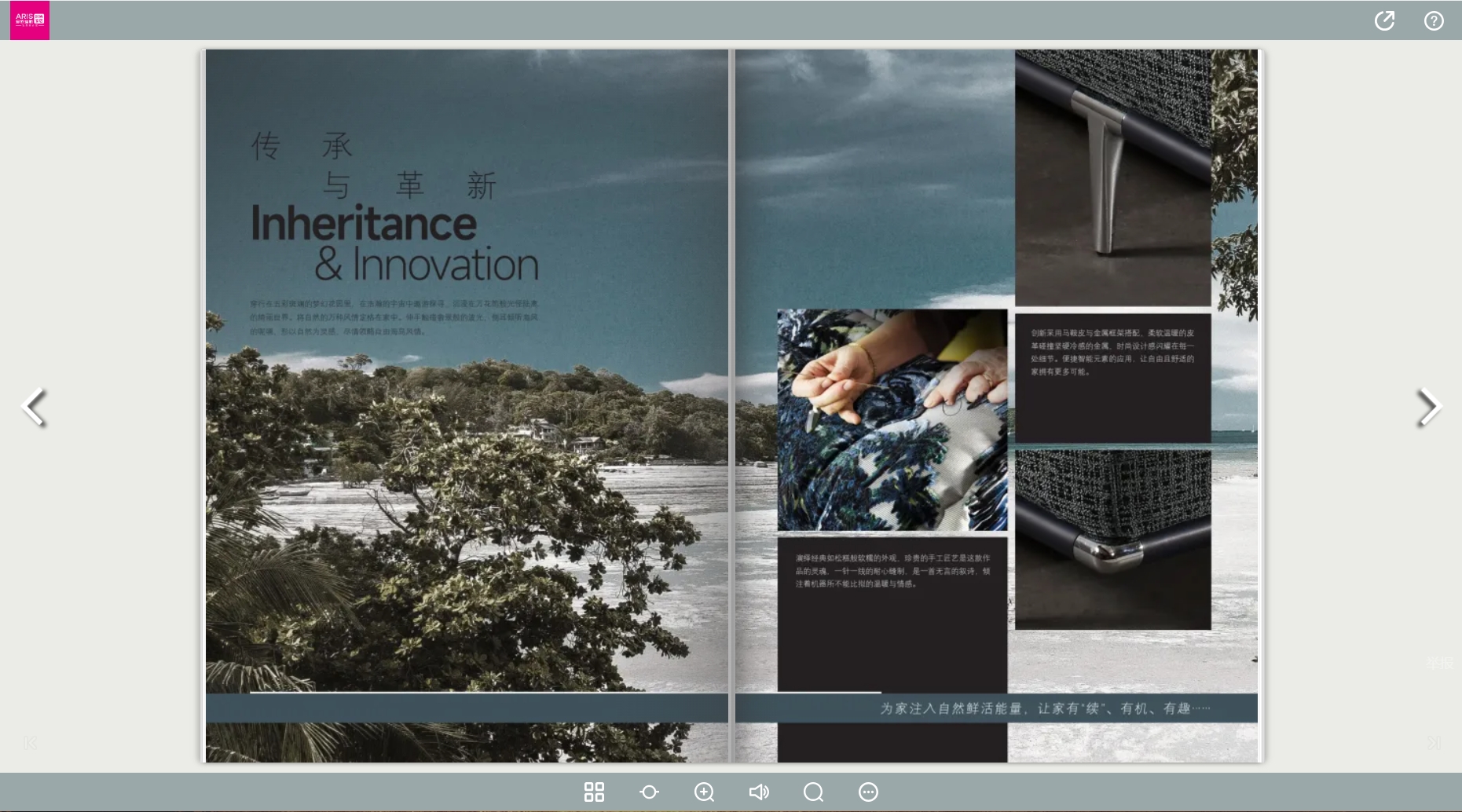Screen dimensions: 1462x812
Task: Jump to the last page icon
Action: pos(1434,743)
